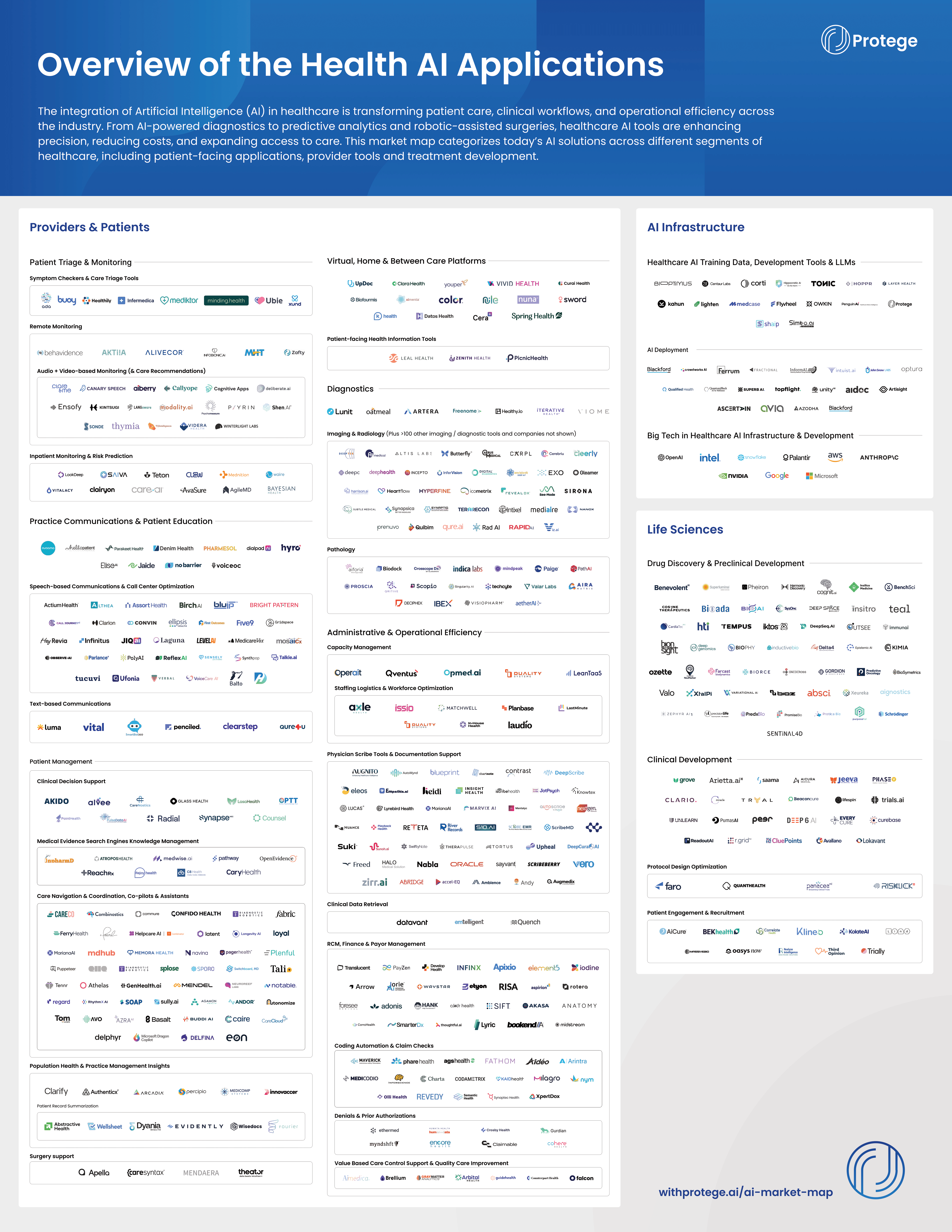Click the trials.ai logo

pos(887,800)
